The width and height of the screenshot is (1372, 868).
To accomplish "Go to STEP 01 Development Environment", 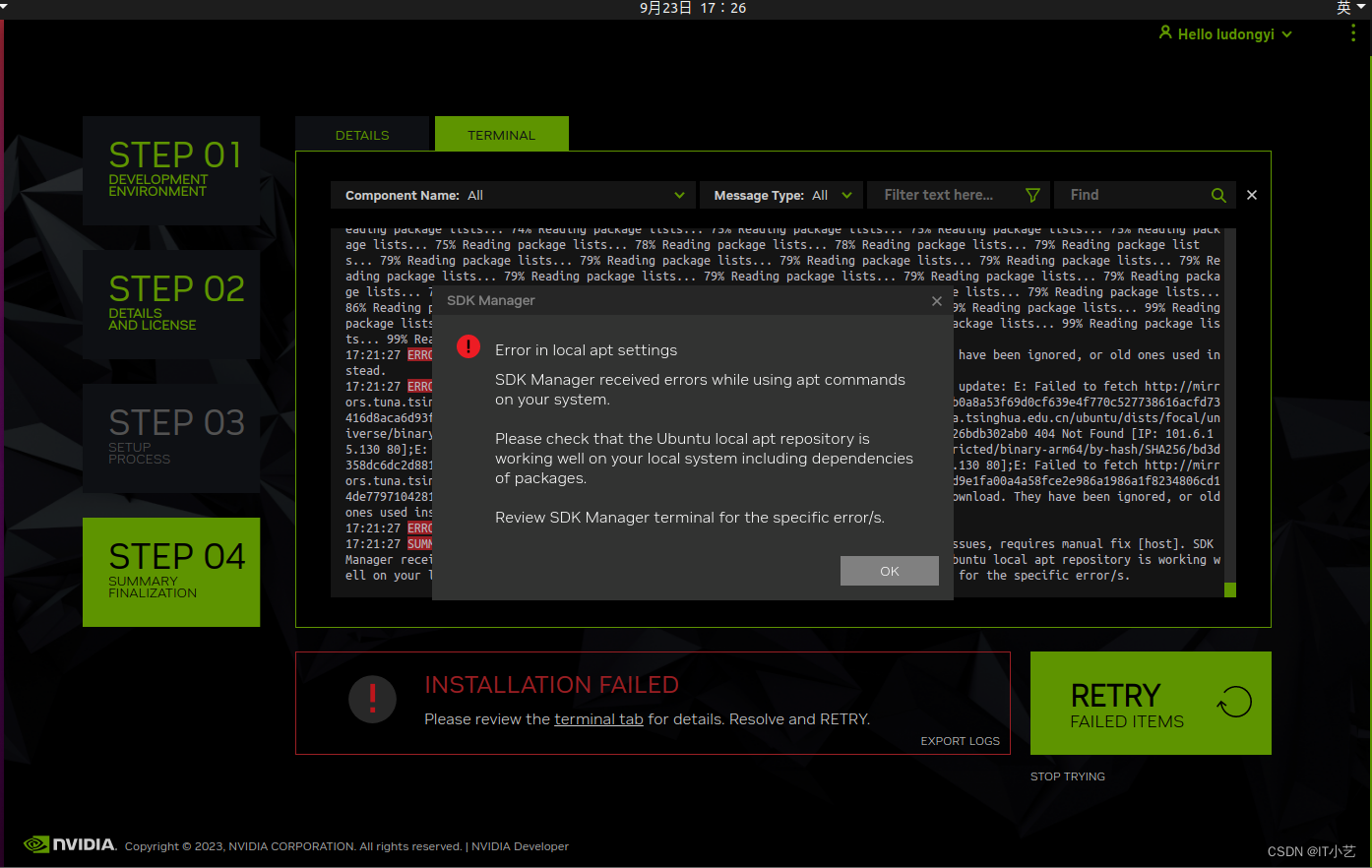I will pyautogui.click(x=171, y=170).
